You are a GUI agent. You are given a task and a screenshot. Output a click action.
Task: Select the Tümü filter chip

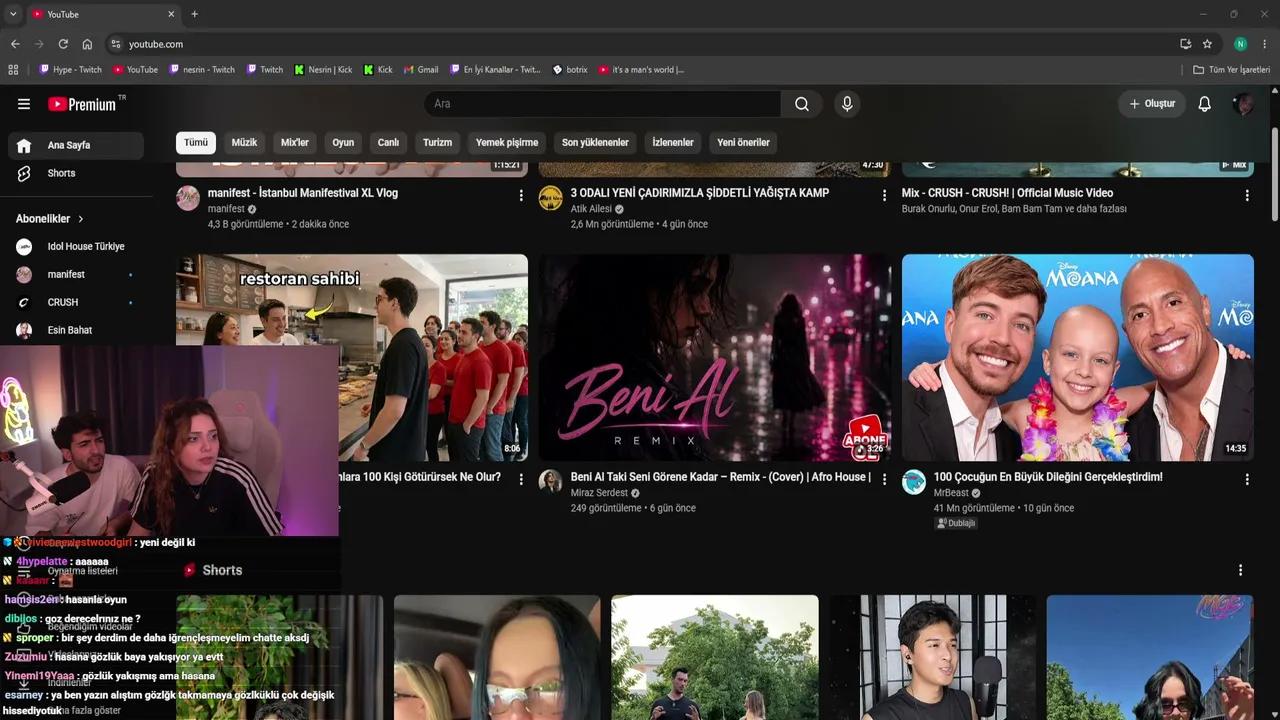click(x=196, y=142)
